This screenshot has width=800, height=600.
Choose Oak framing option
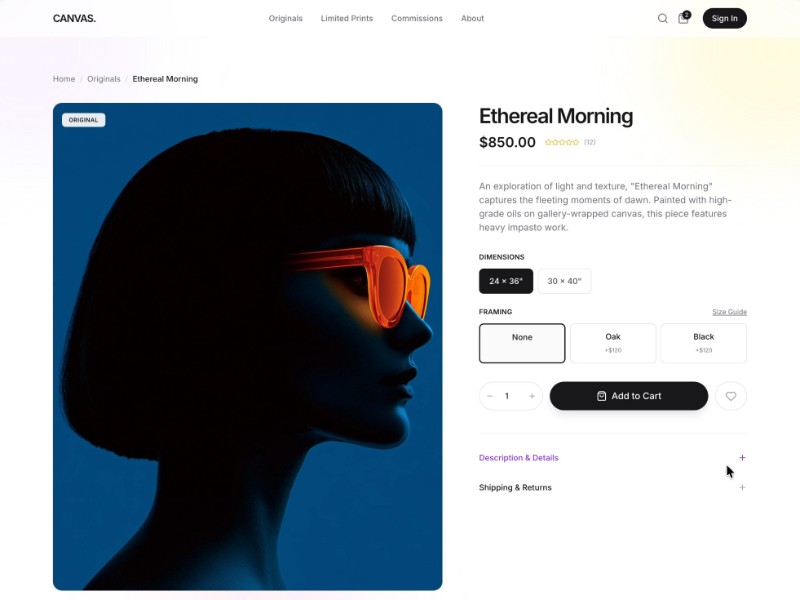[613, 343]
